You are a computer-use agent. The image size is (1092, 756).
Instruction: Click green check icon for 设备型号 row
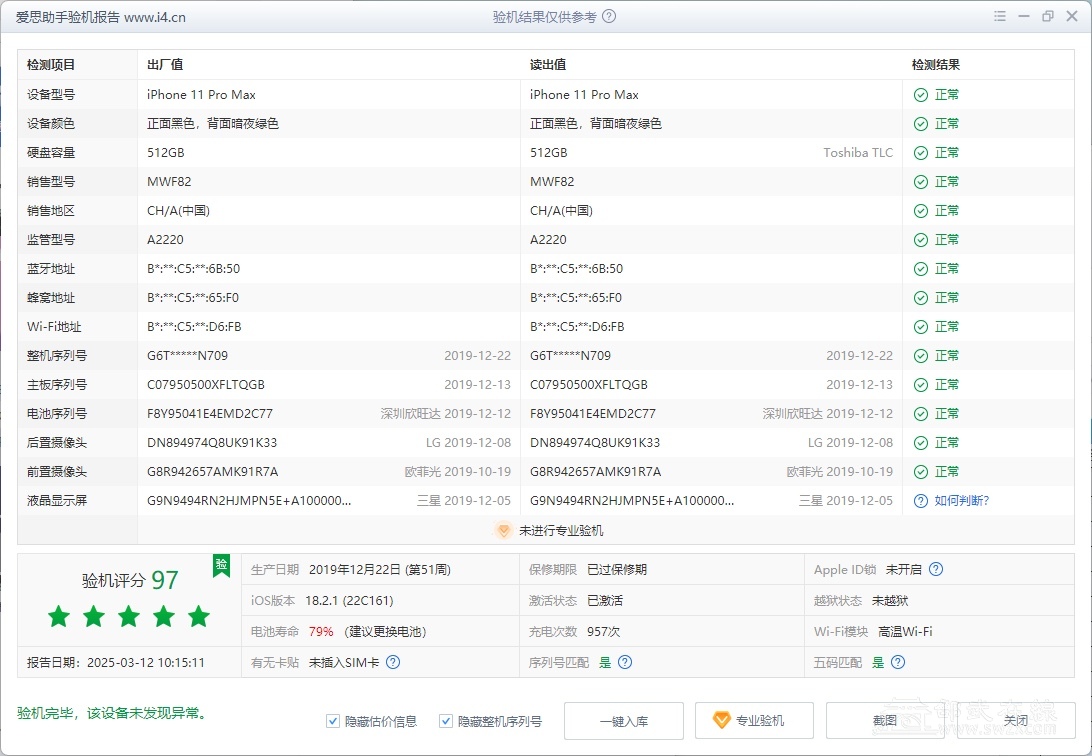(921, 95)
